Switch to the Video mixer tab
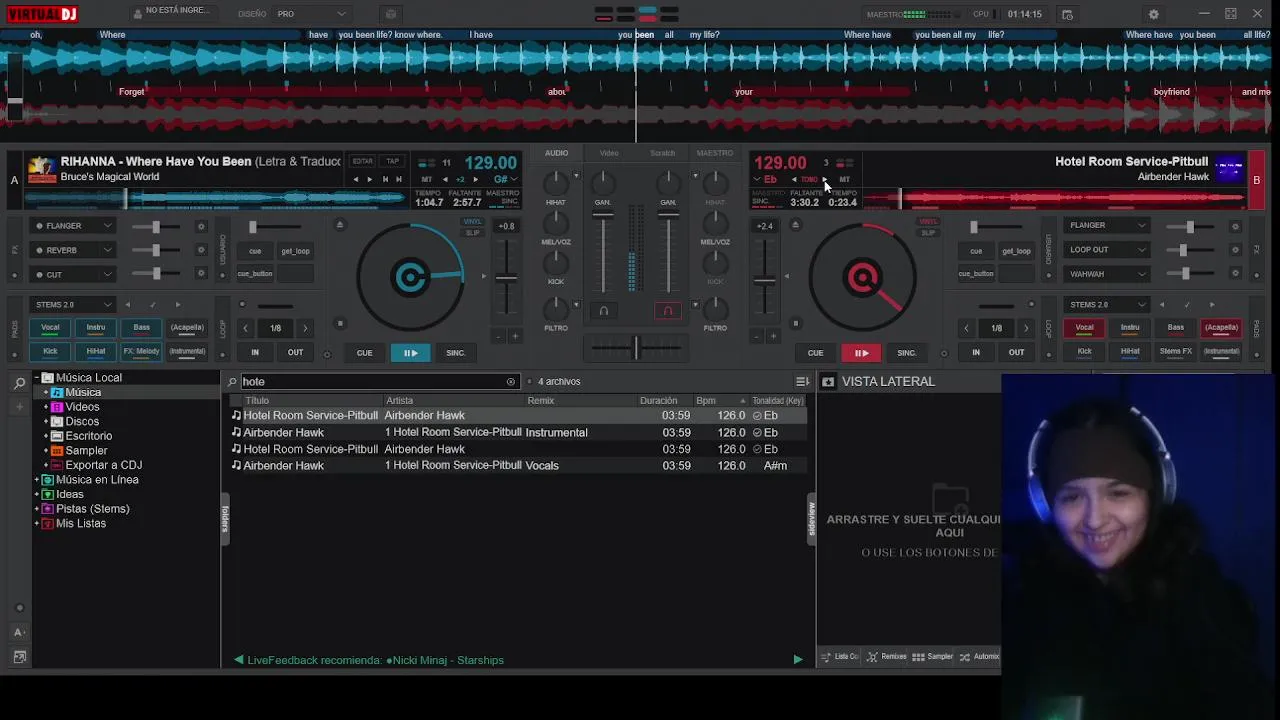The image size is (1280, 720). 609,153
